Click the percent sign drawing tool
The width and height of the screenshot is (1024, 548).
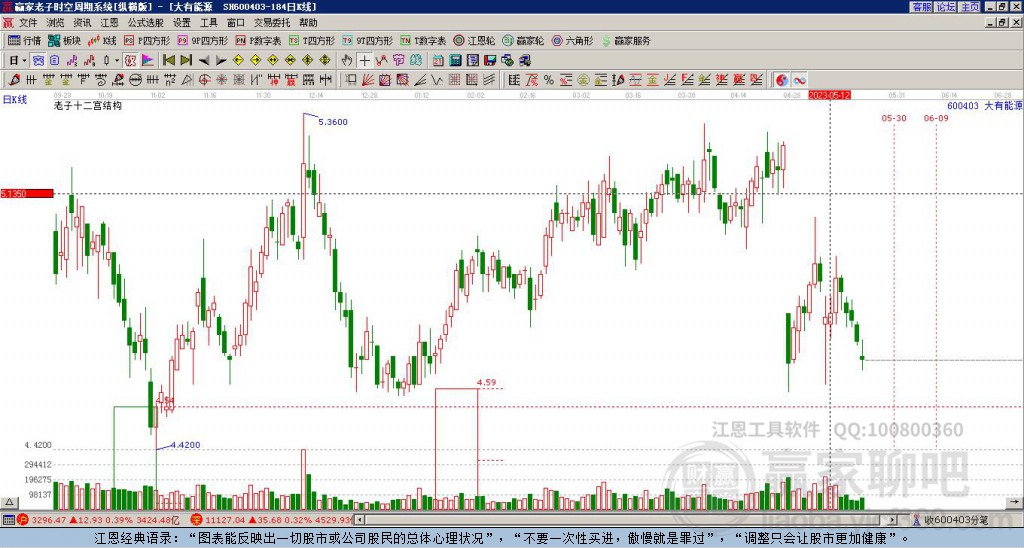click(549, 80)
